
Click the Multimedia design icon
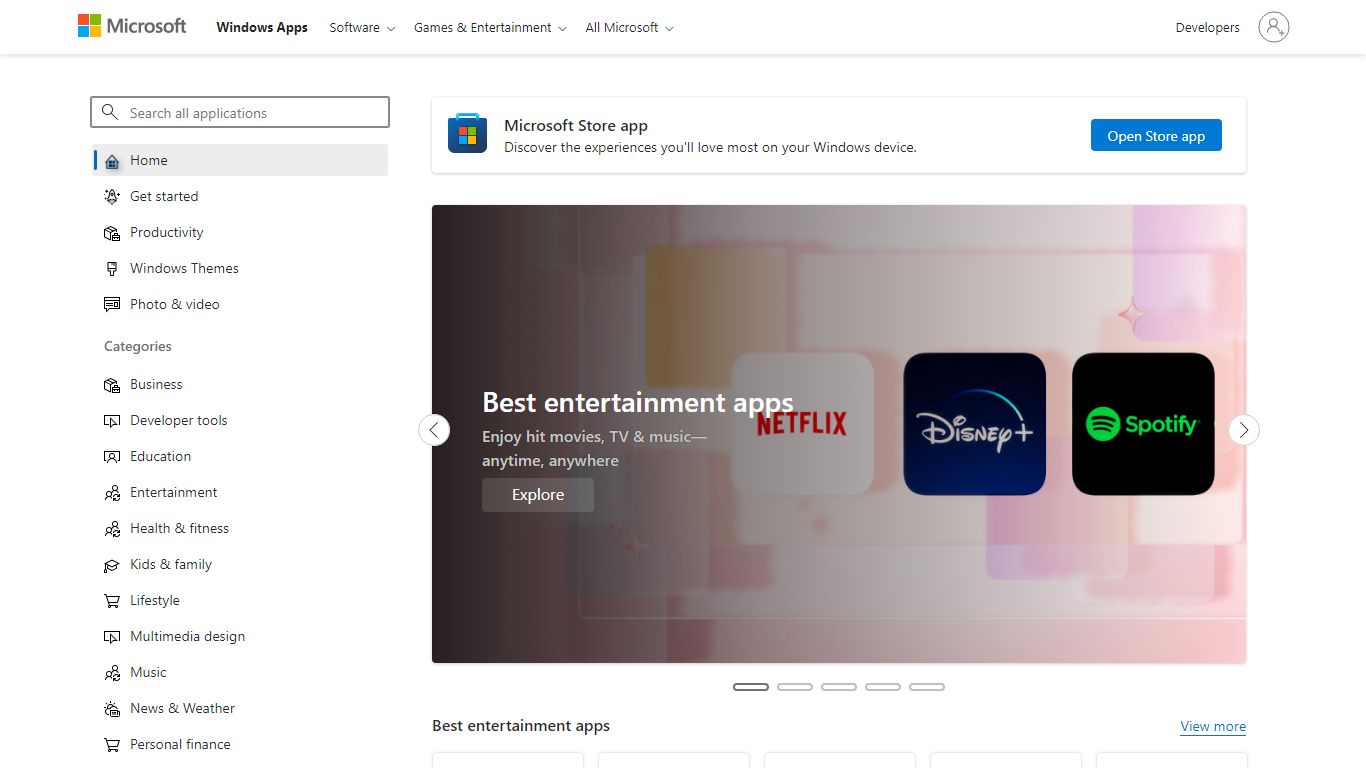click(112, 636)
